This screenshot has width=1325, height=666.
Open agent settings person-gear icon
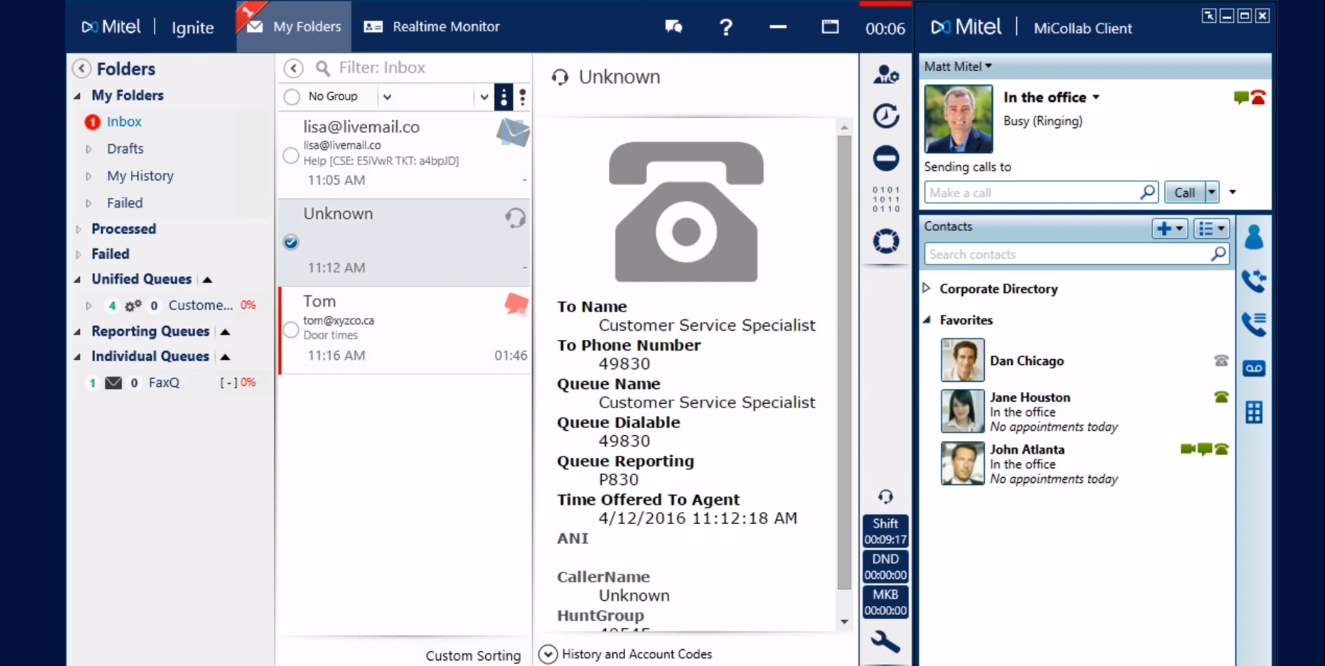point(886,74)
